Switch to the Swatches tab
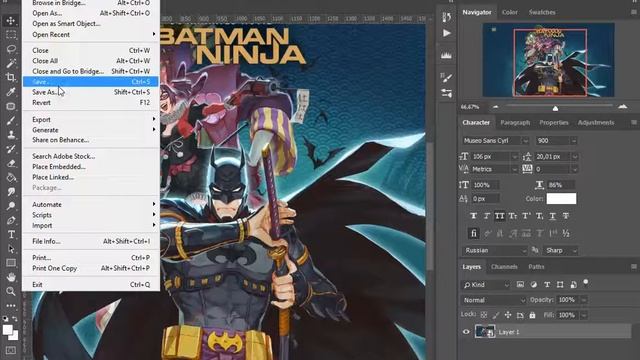The image size is (640, 360). [542, 12]
